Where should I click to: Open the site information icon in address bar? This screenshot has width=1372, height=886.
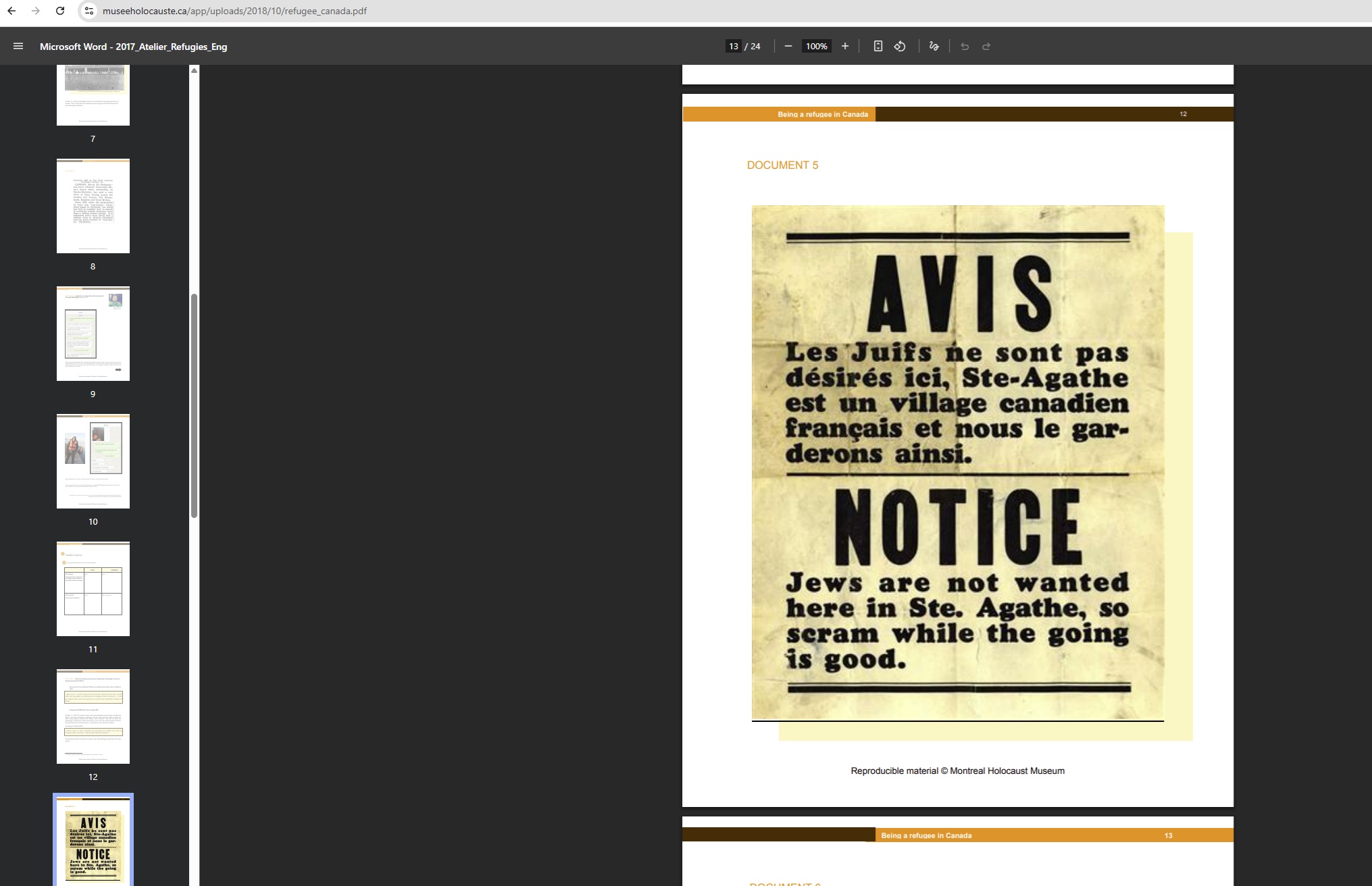pos(89,11)
